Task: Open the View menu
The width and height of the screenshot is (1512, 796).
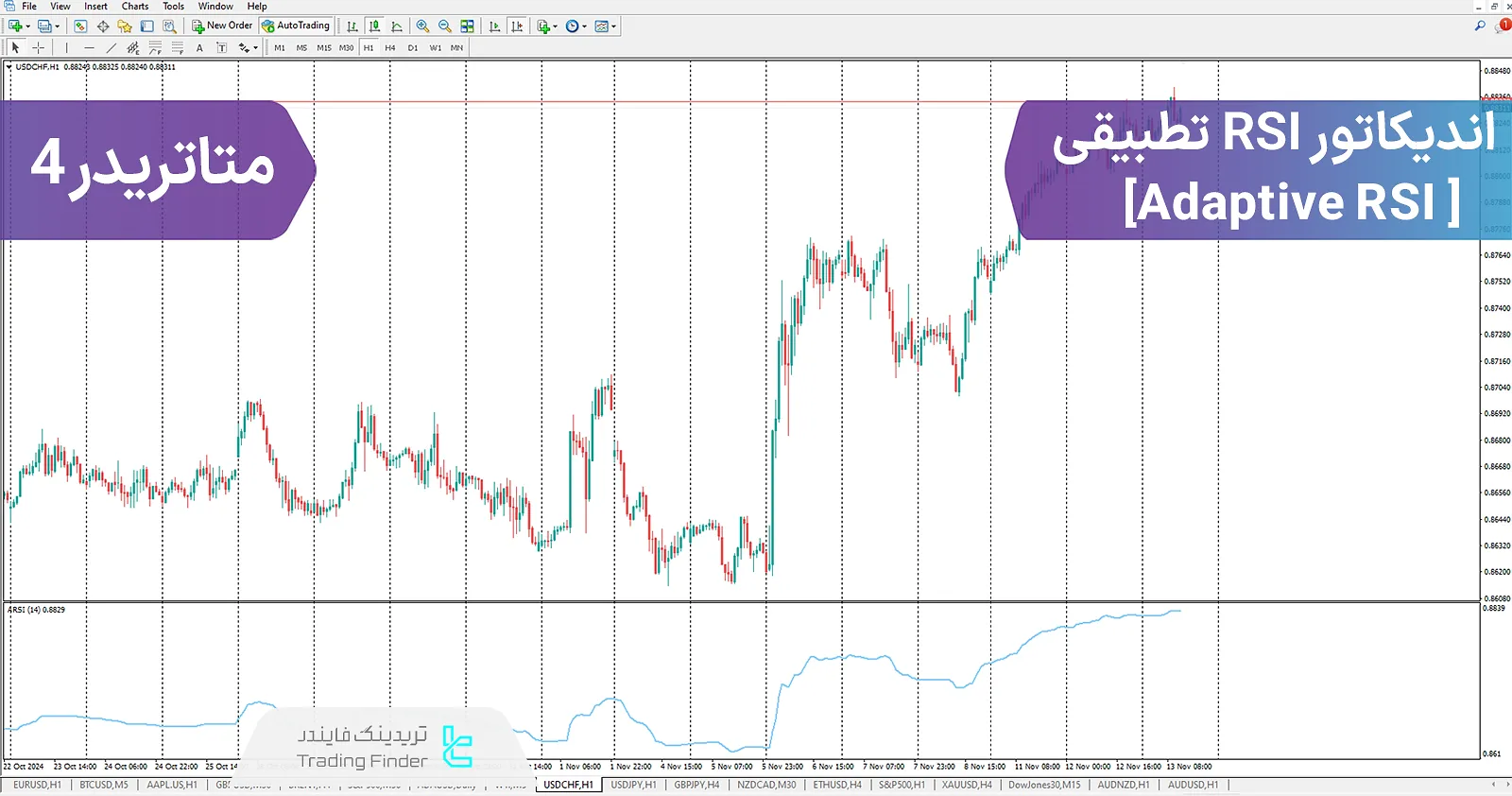Action: (60, 6)
